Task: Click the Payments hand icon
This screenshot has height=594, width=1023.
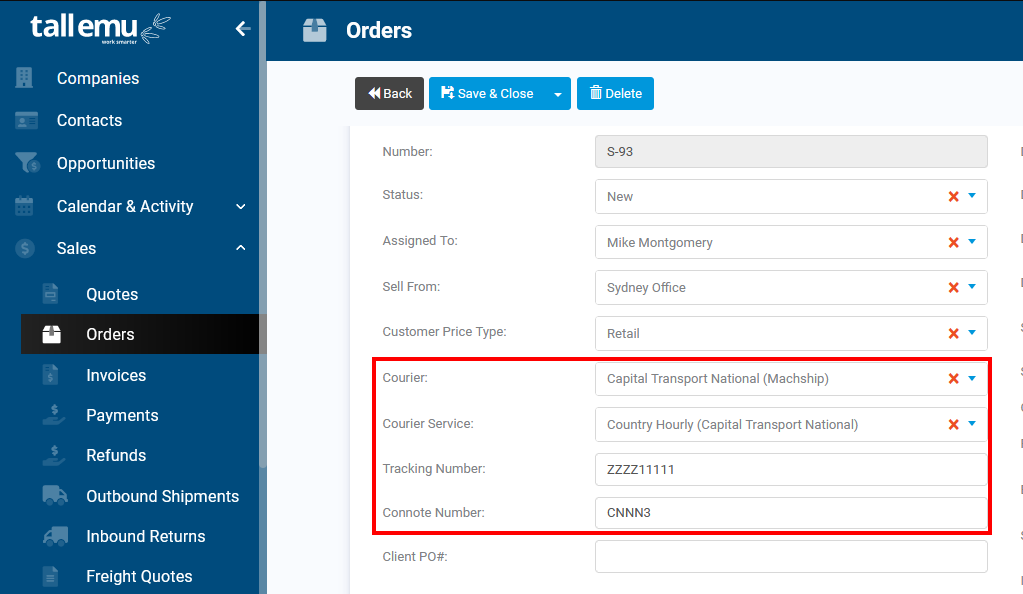Action: pyautogui.click(x=53, y=414)
